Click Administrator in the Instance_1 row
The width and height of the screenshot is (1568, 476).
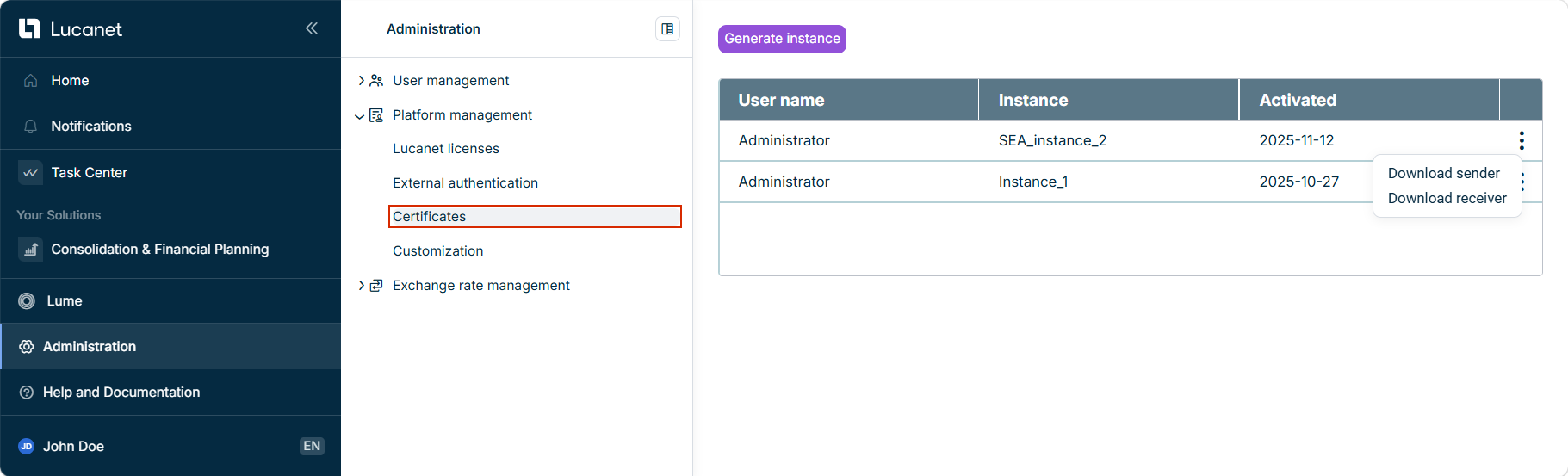pyautogui.click(x=784, y=182)
